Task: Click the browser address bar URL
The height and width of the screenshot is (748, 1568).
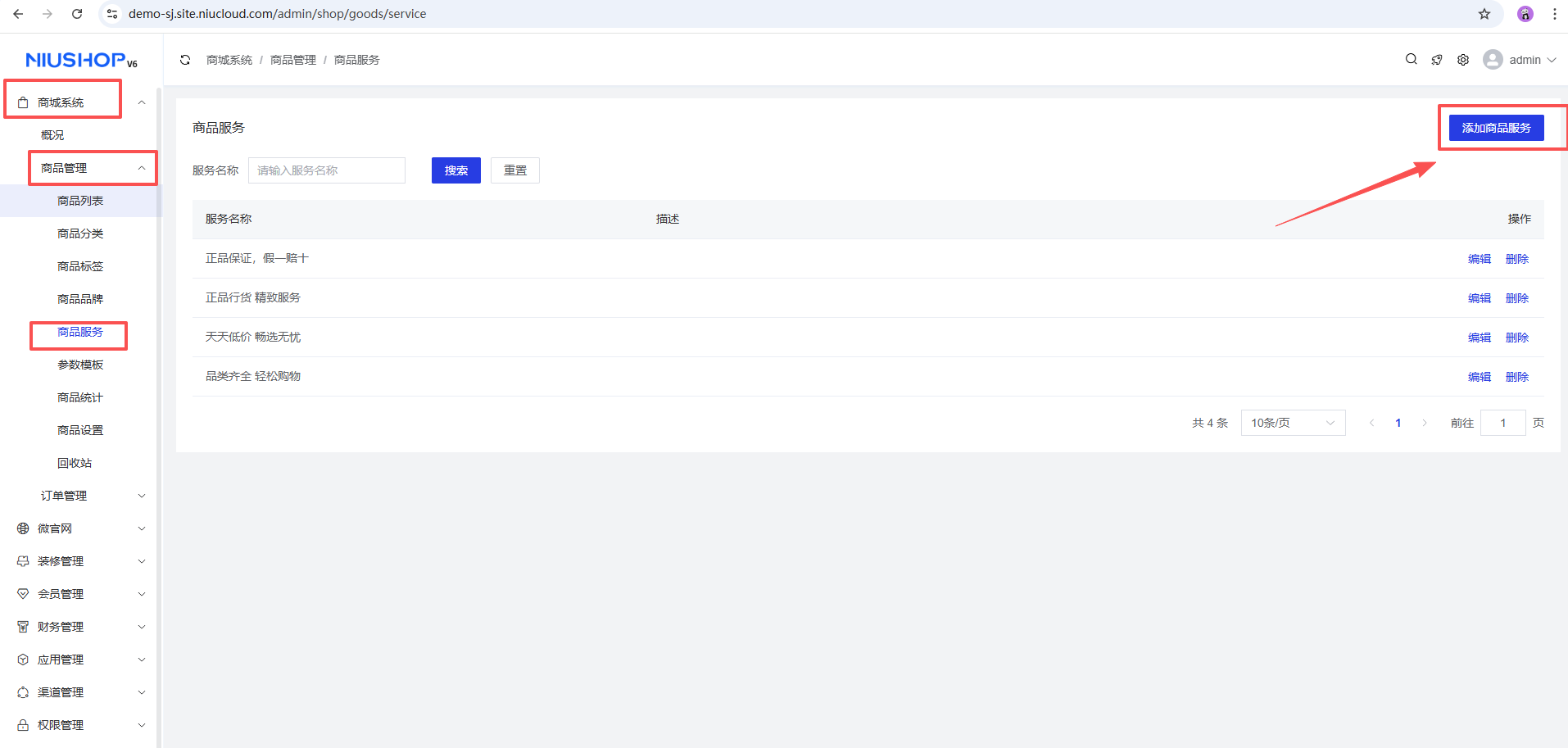Action: [x=278, y=14]
